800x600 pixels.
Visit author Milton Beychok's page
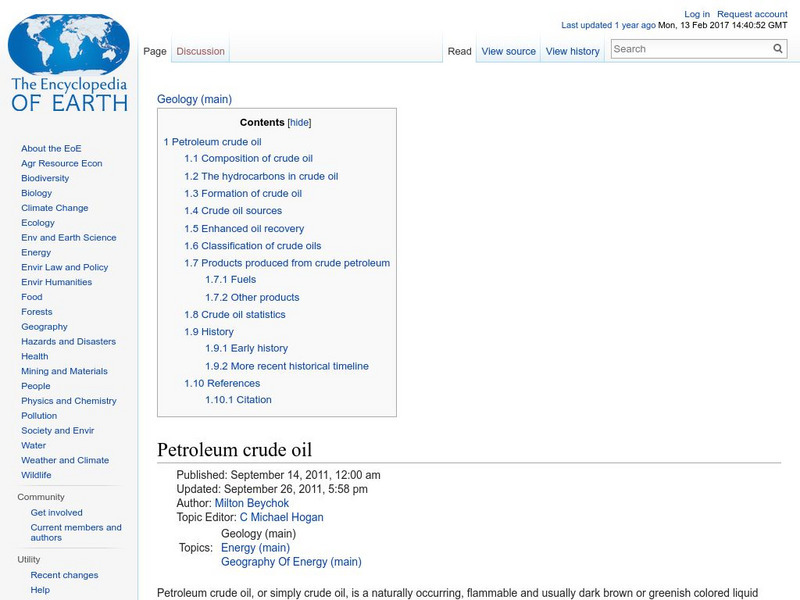pos(253,502)
